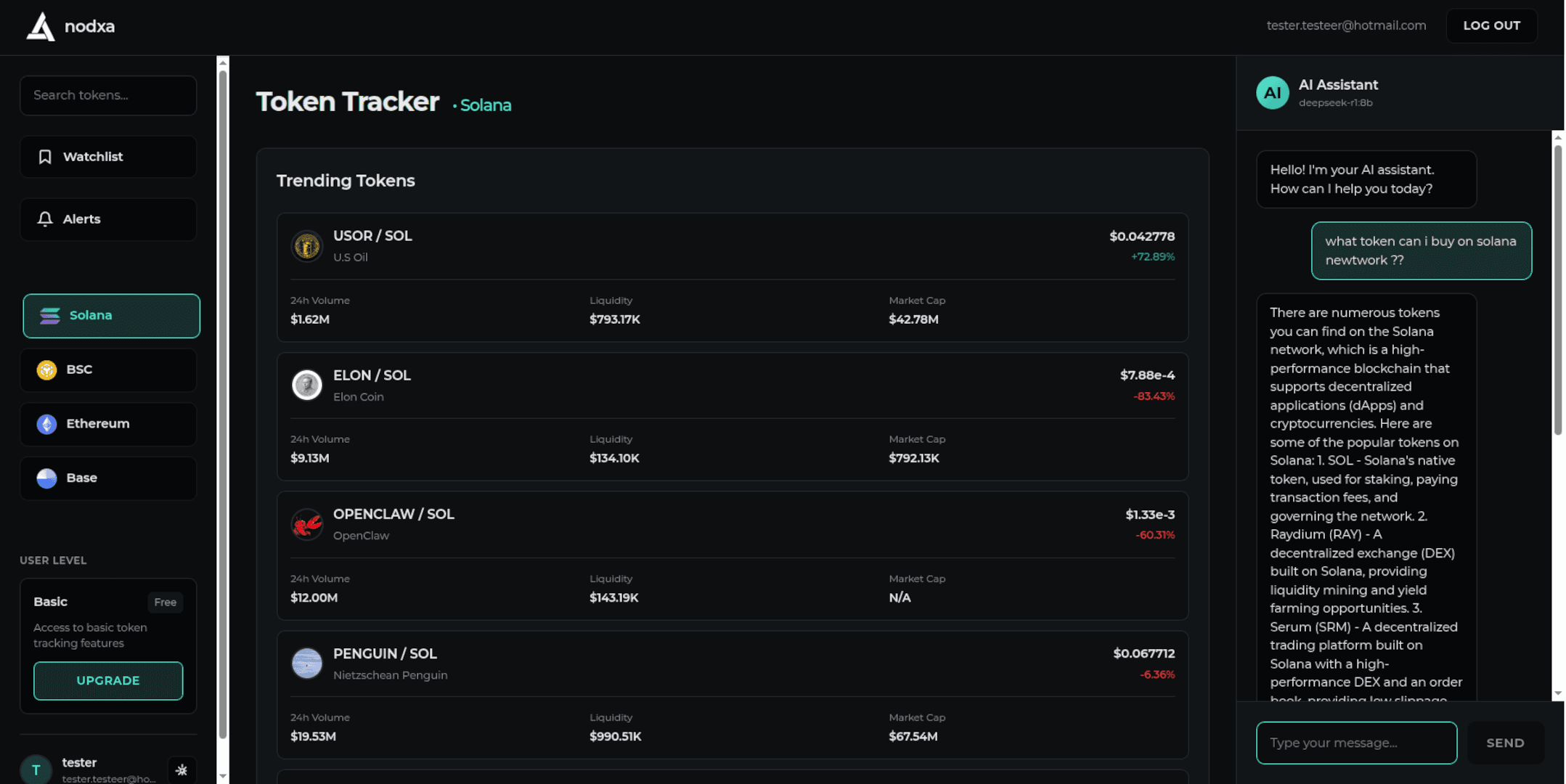Toggle light theme with the sun icon

click(x=182, y=769)
